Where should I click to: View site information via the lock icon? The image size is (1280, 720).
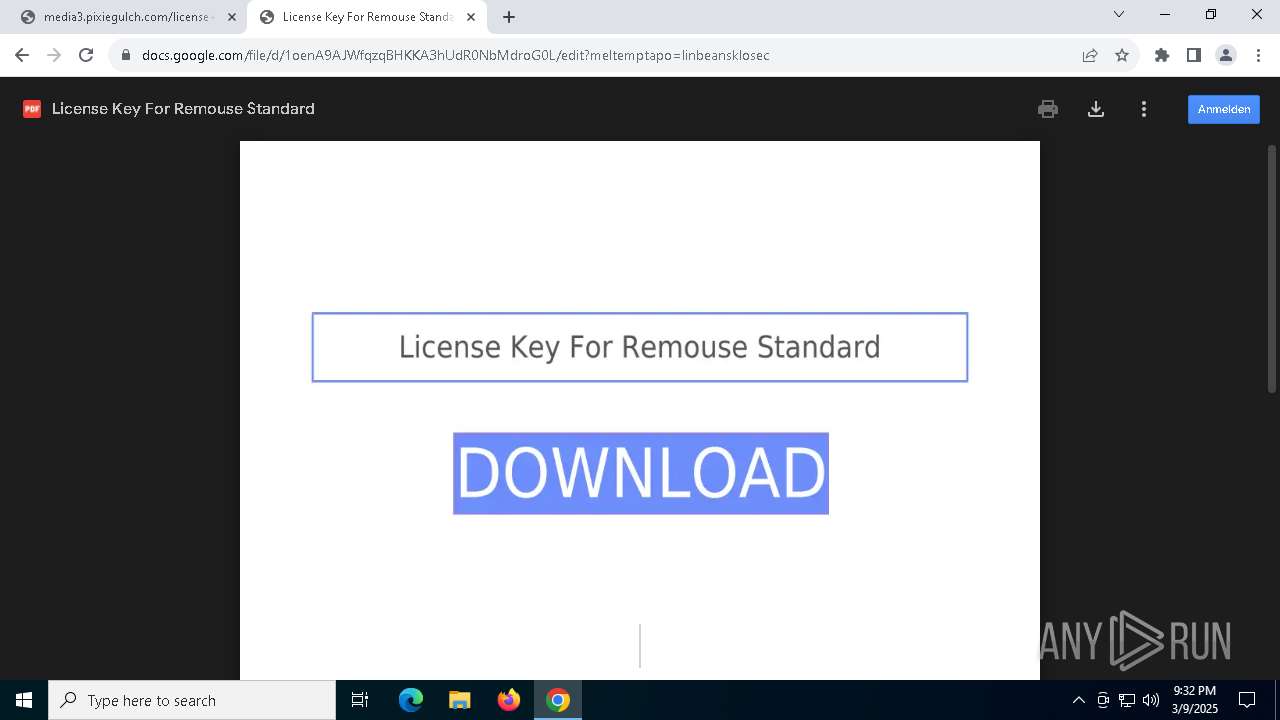(x=126, y=55)
